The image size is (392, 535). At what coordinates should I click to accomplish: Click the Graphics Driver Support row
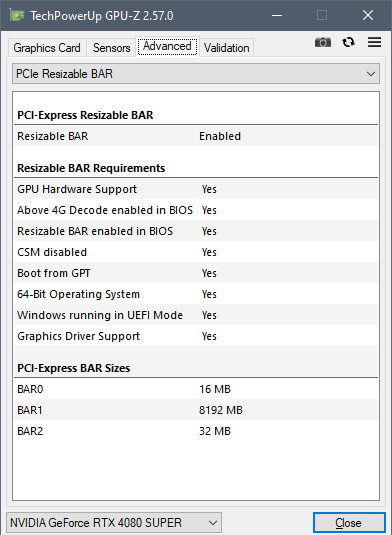[x=196, y=336]
